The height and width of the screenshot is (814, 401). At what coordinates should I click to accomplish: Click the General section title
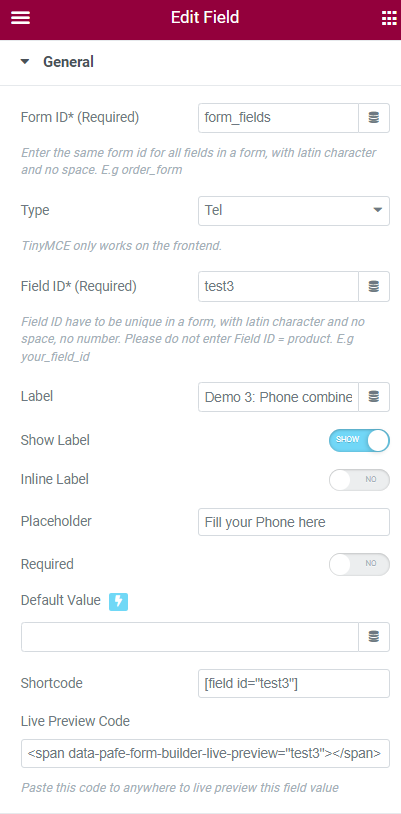(x=68, y=62)
